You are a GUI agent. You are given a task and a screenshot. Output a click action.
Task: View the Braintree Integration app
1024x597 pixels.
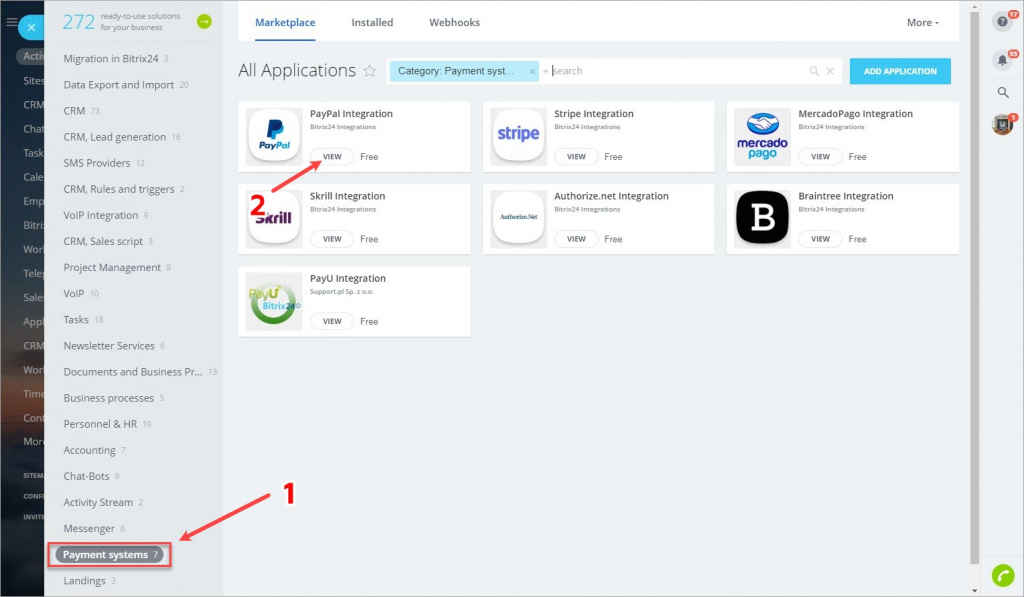click(820, 239)
